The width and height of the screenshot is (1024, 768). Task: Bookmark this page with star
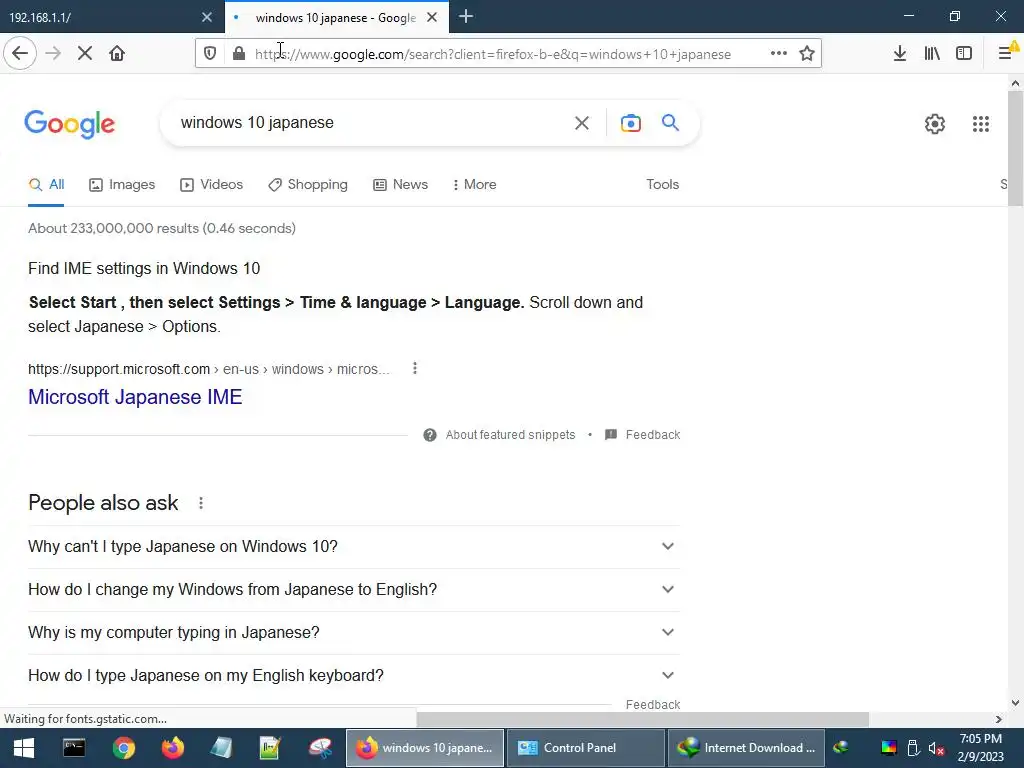tap(807, 53)
